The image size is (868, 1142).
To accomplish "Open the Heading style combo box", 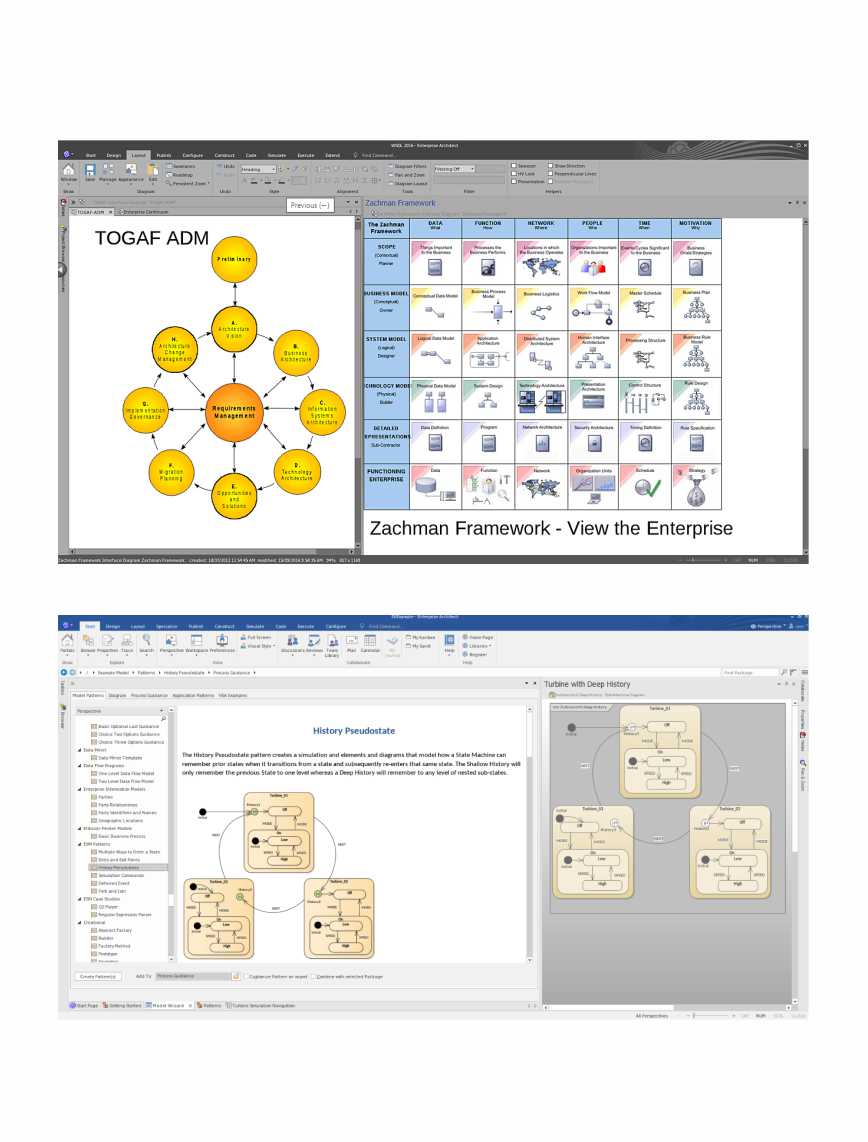I will tap(259, 170).
